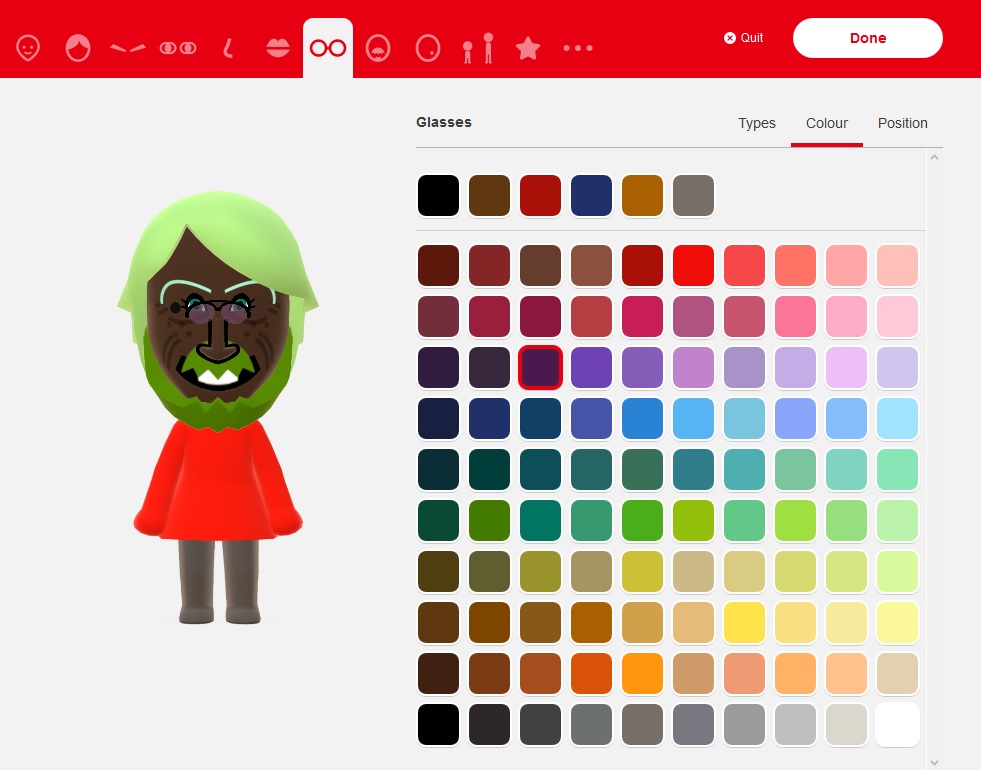Click the scroll down arrow of the colour list
The height and width of the screenshot is (770, 981).
(x=934, y=762)
